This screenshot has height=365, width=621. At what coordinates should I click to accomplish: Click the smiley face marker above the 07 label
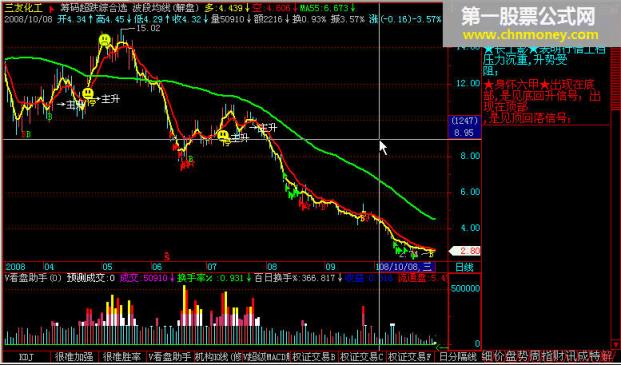(223, 135)
